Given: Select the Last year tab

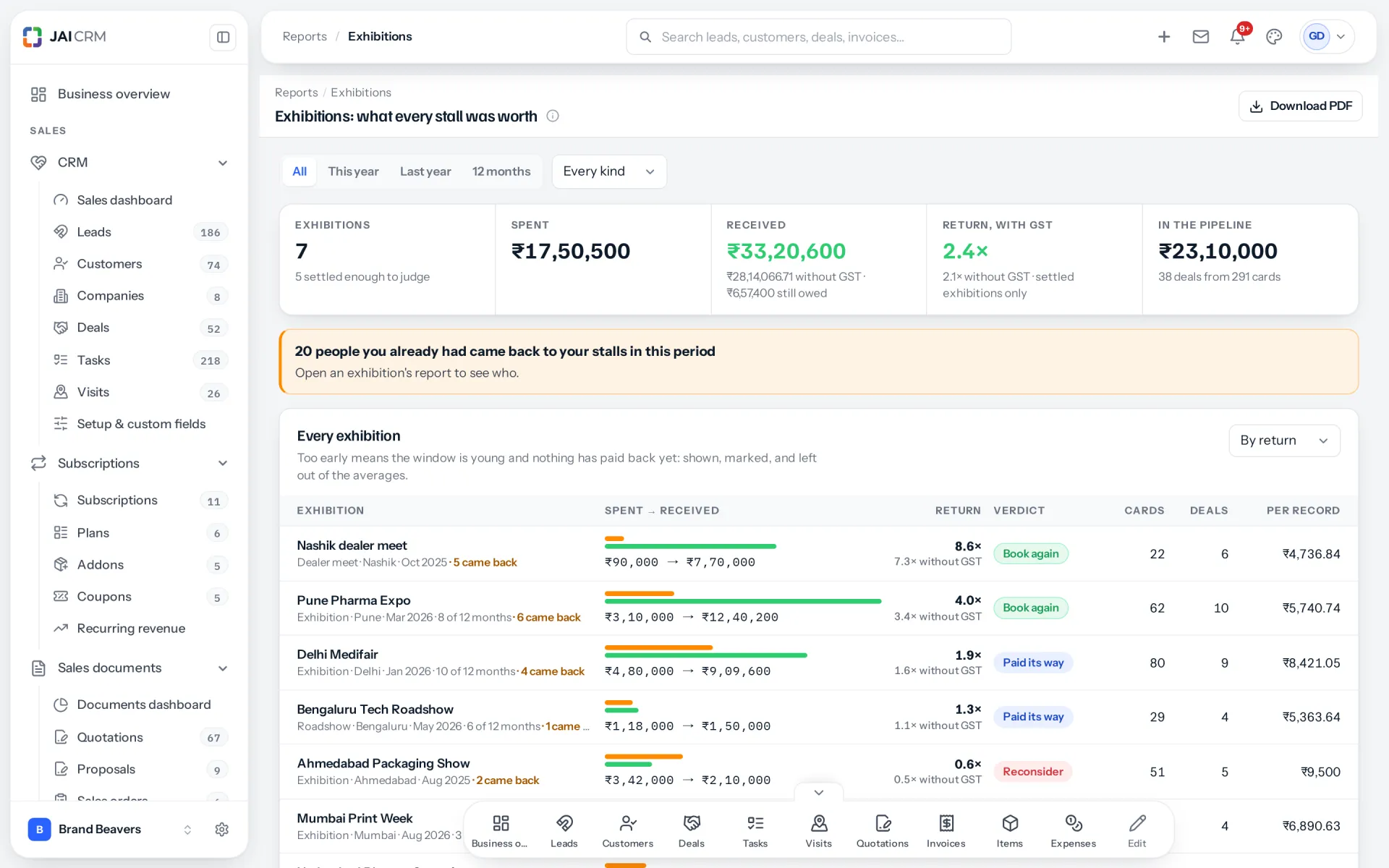Looking at the screenshot, I should point(425,171).
